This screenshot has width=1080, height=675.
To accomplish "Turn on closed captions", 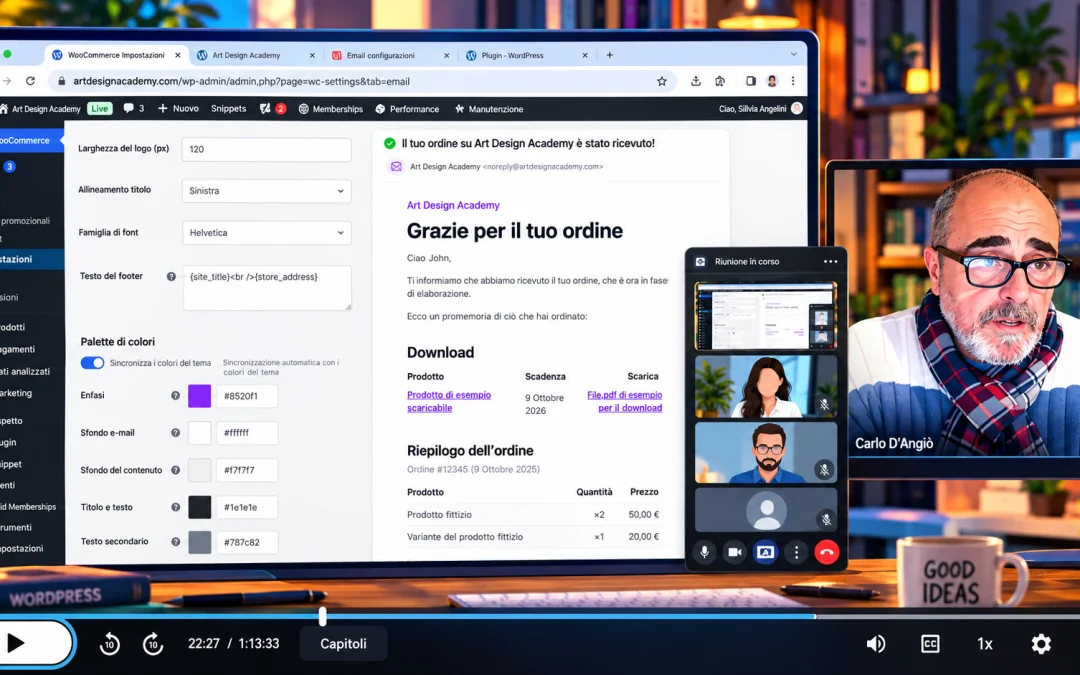I will click(x=930, y=644).
